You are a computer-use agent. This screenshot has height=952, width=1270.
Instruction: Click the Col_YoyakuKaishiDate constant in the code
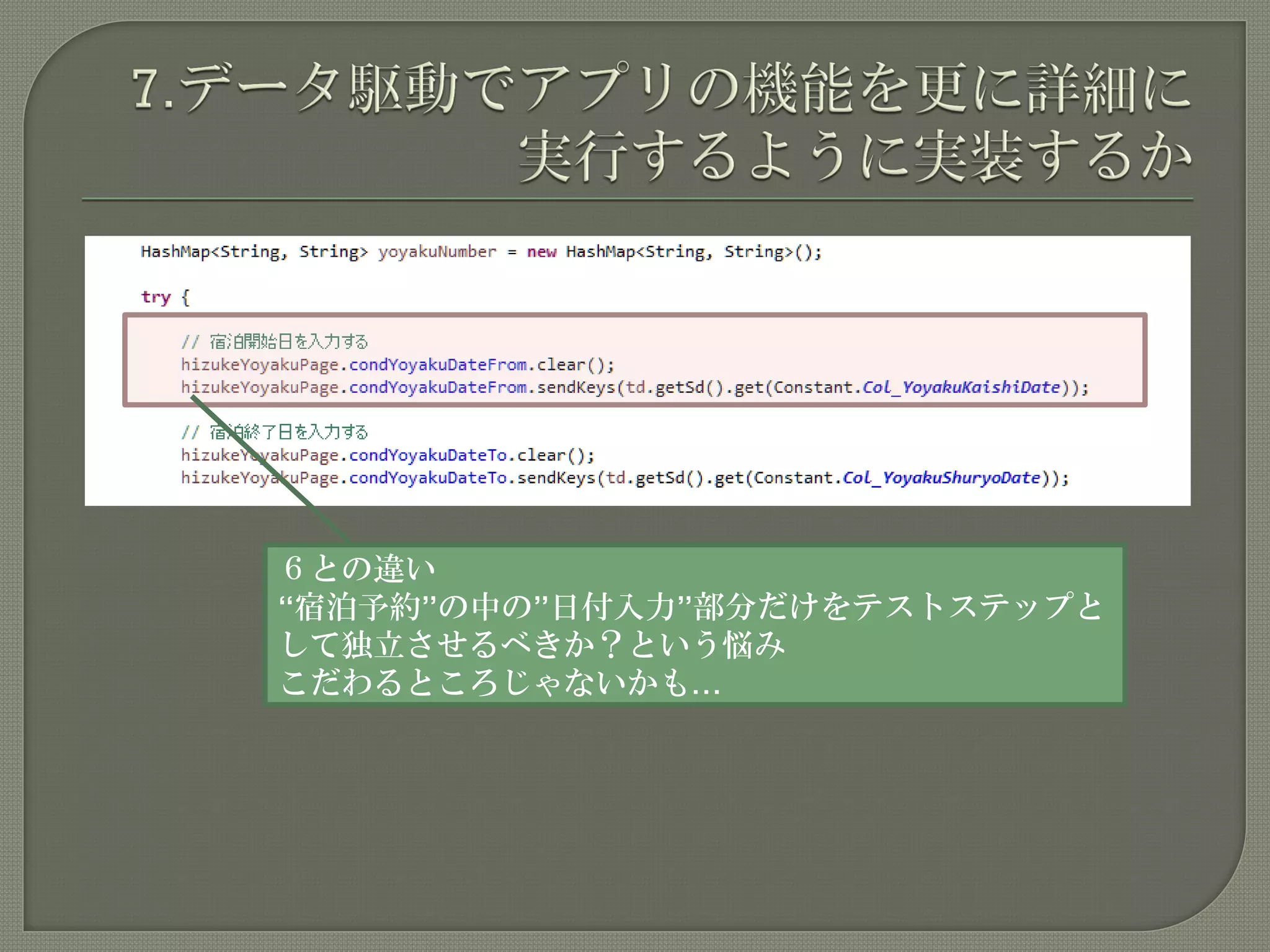coord(961,388)
